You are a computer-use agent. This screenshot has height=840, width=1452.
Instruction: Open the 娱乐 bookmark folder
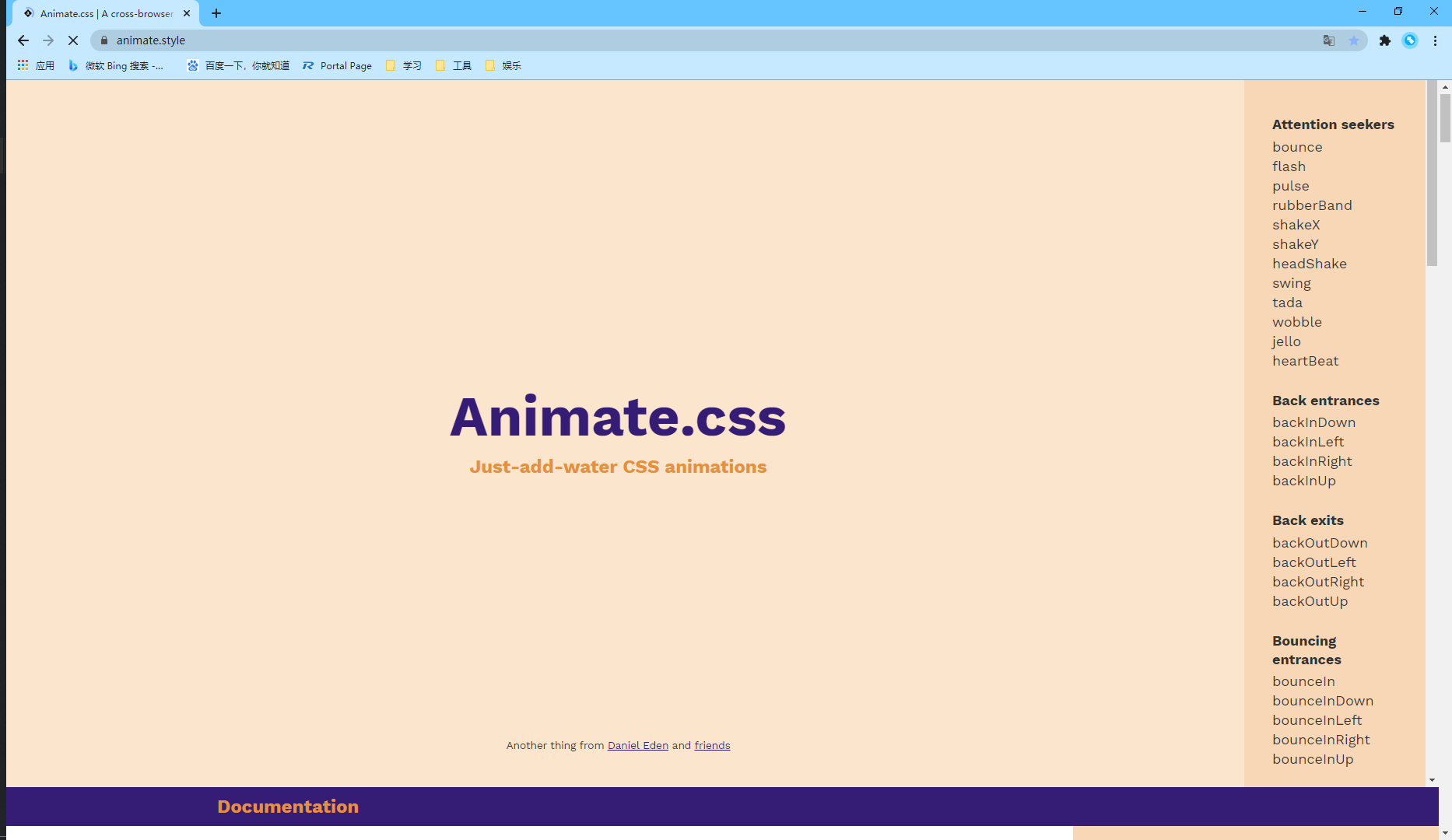(x=503, y=66)
